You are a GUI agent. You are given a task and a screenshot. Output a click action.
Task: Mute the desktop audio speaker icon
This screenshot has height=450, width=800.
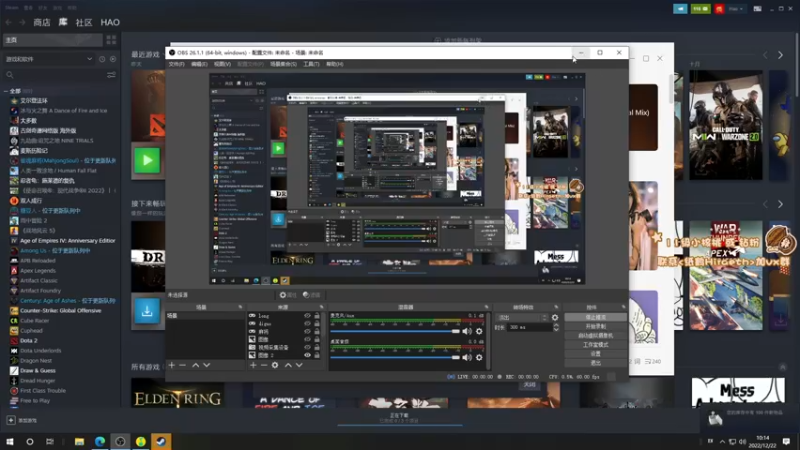[x=467, y=358]
